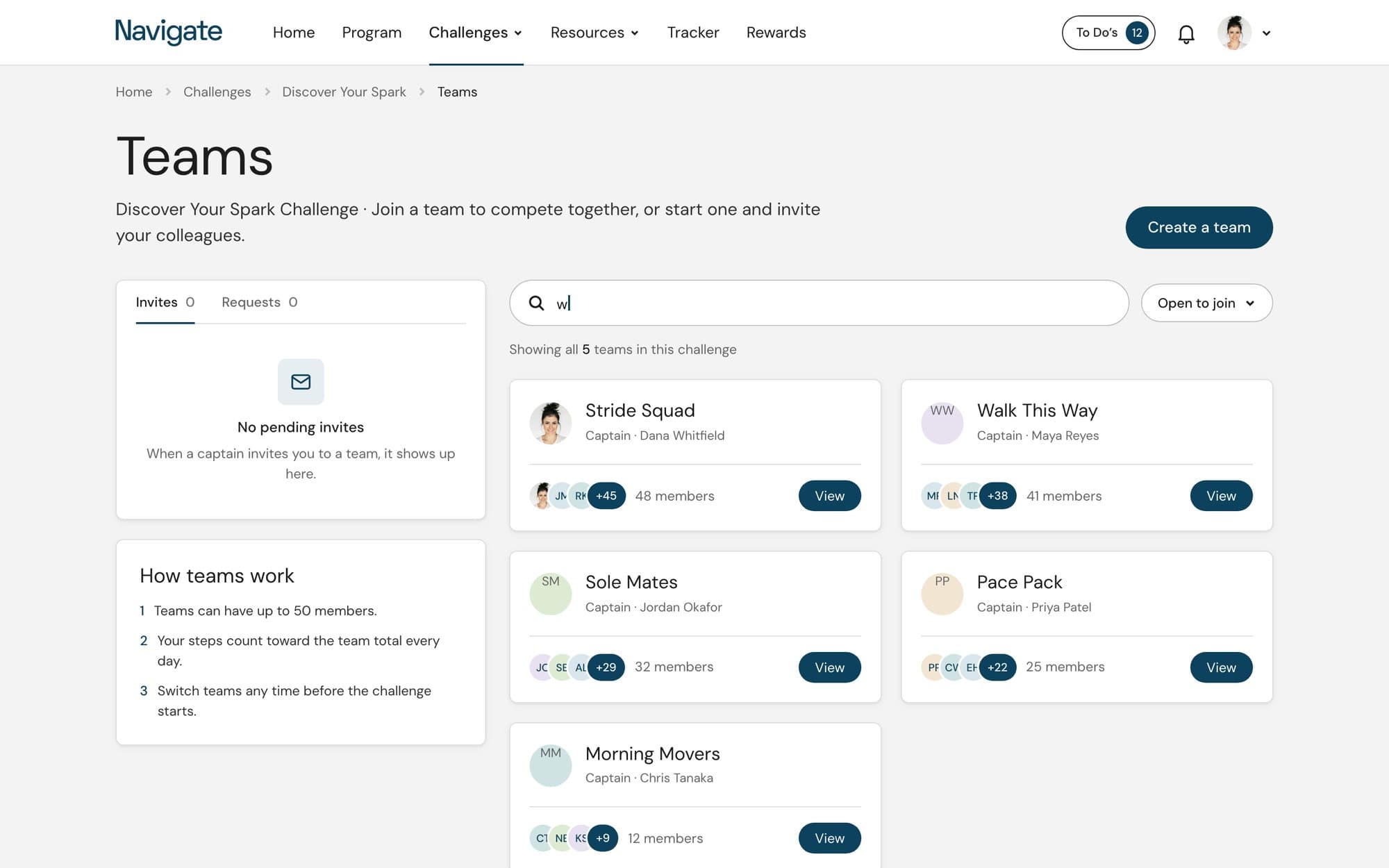Image resolution: width=1389 pixels, height=868 pixels.
Task: Click the Home breadcrumb link
Action: point(134,92)
